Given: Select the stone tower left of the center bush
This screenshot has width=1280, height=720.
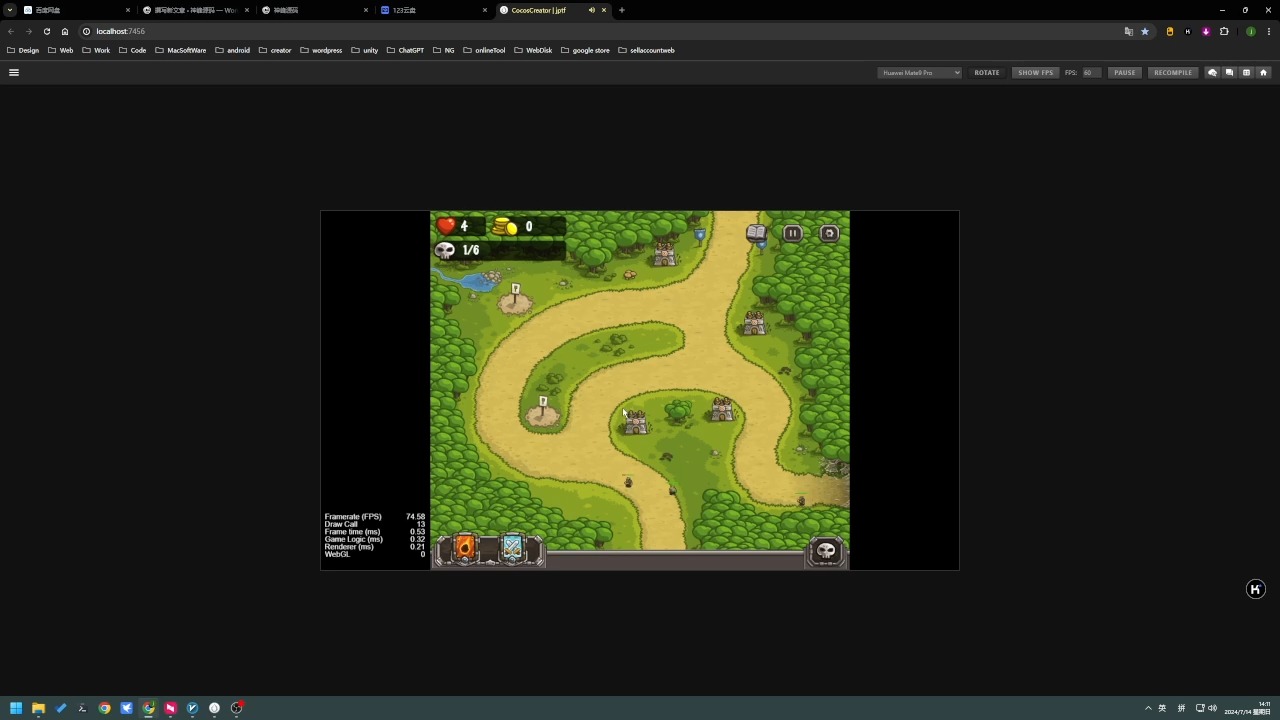Looking at the screenshot, I should [x=635, y=422].
